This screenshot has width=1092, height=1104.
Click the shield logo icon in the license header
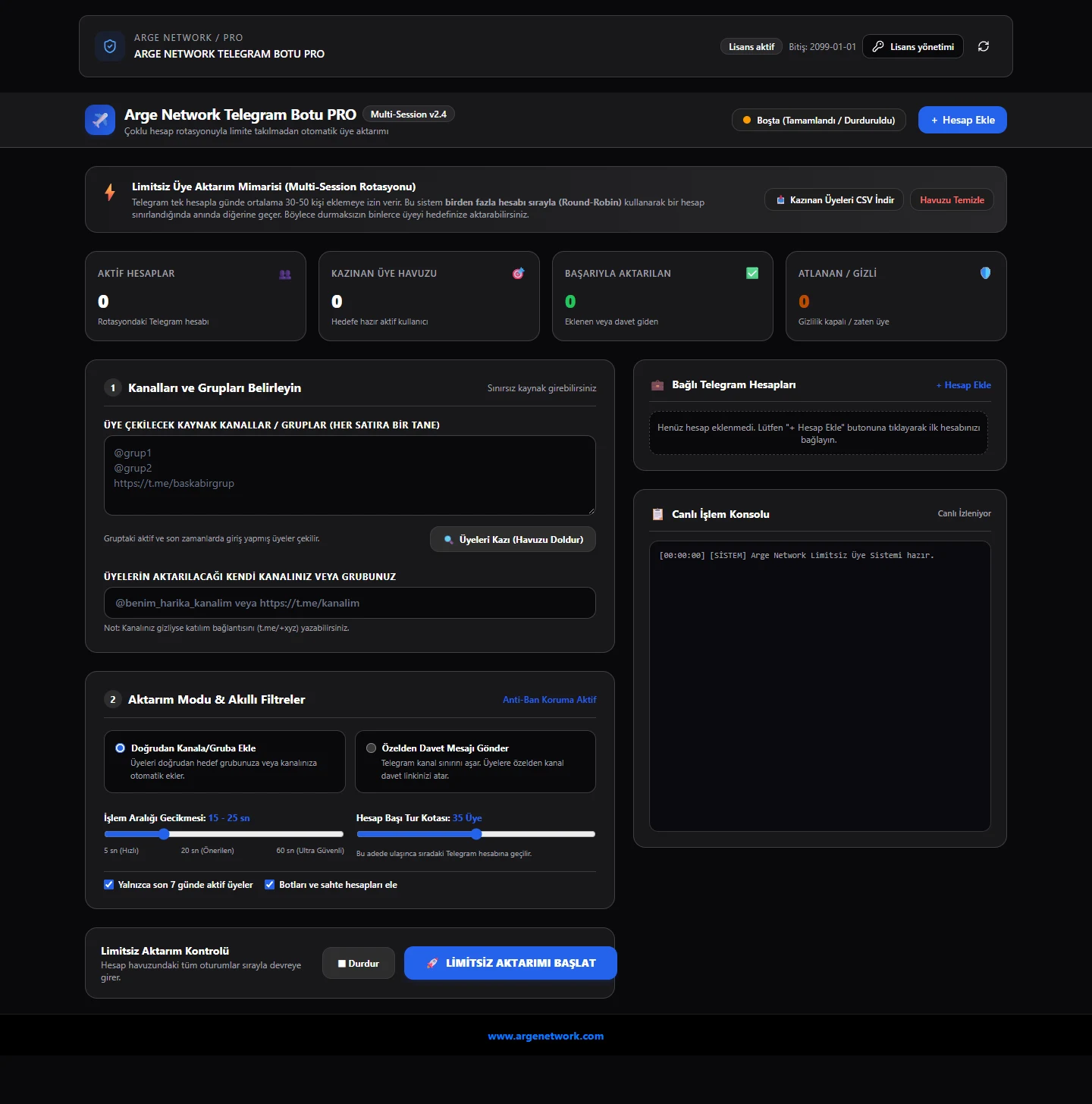[110, 46]
